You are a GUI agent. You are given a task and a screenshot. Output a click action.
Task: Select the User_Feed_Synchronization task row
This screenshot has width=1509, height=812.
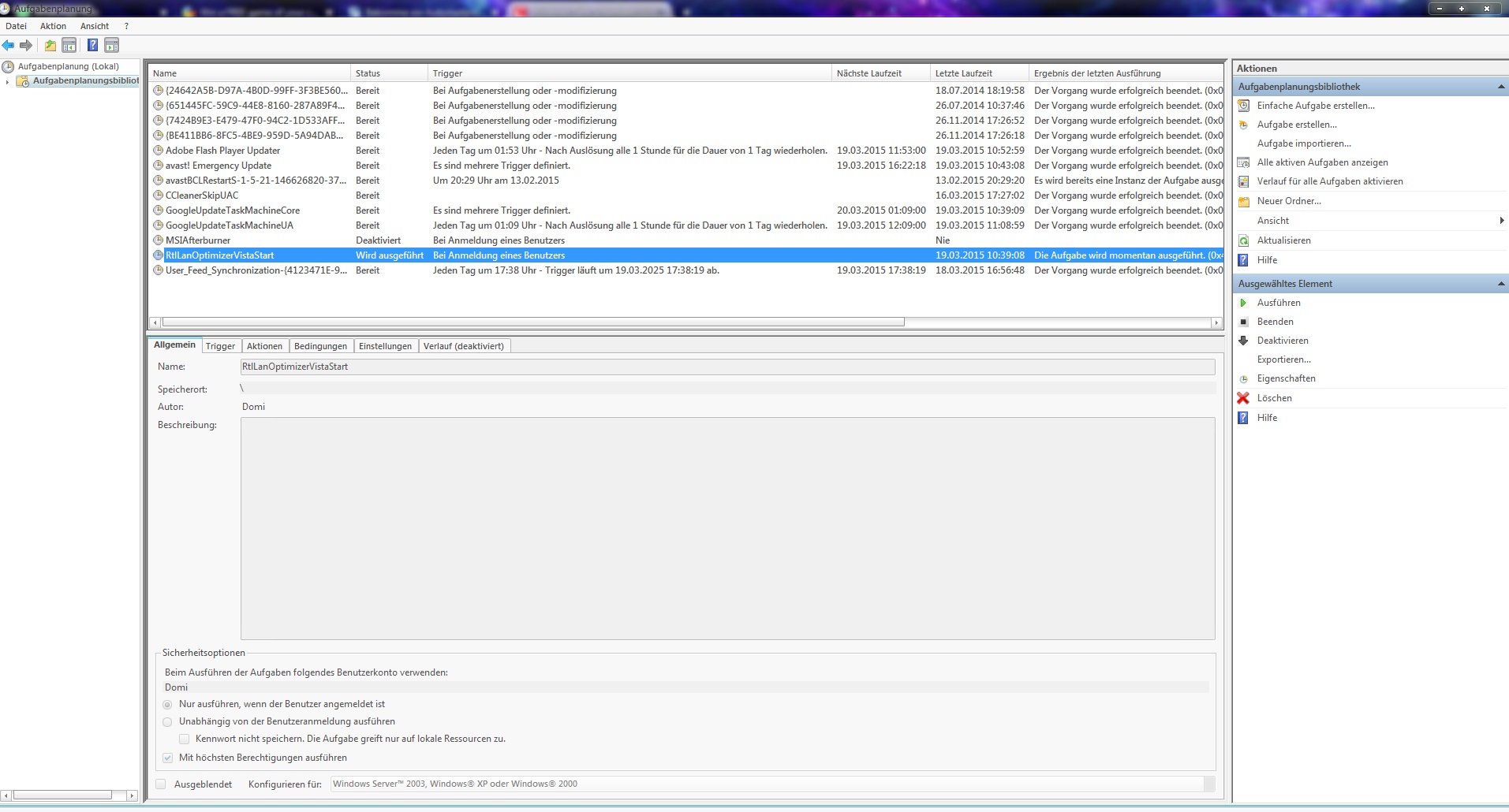(x=686, y=270)
